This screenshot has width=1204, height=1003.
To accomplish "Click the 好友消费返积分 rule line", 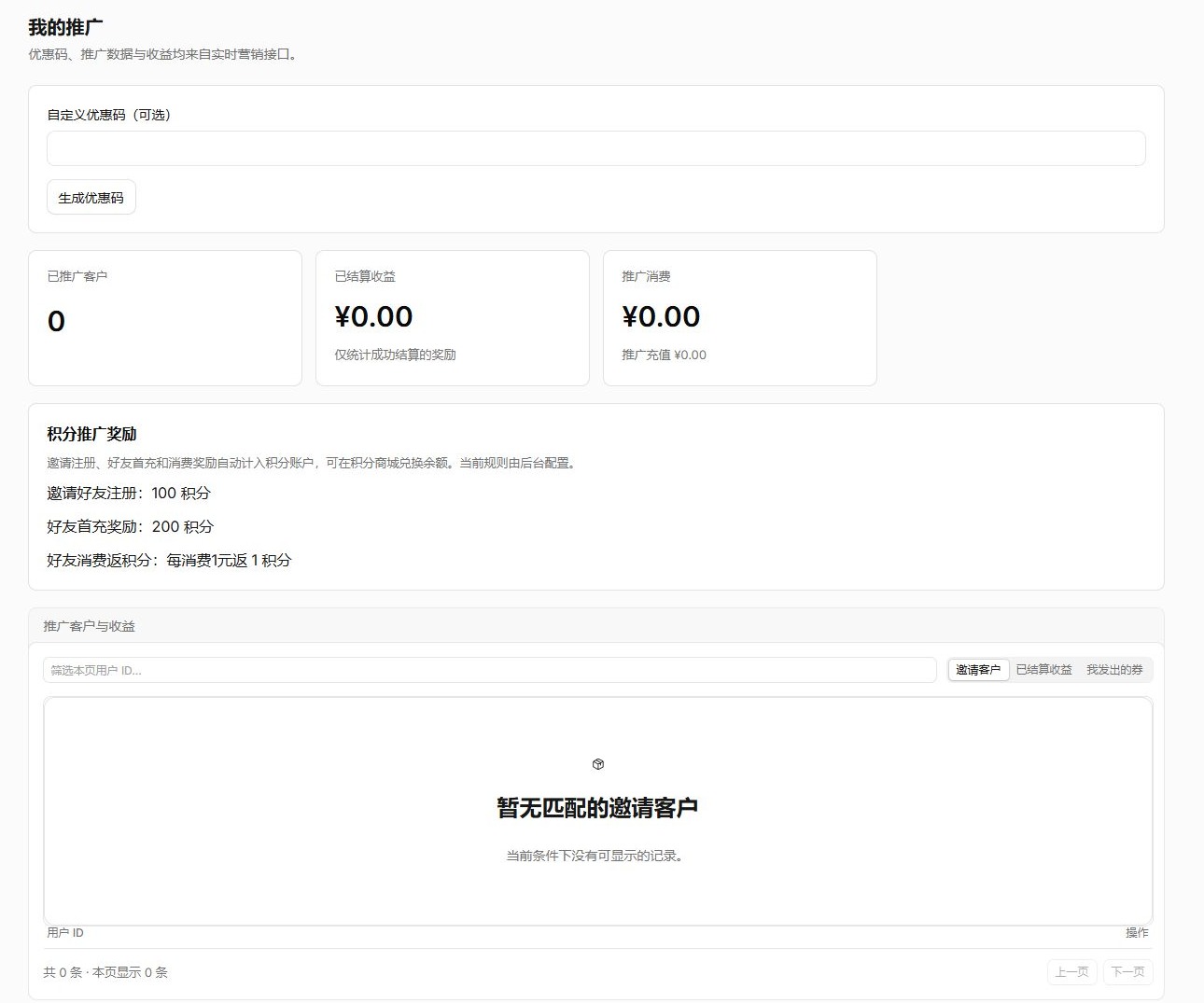I will click(169, 560).
